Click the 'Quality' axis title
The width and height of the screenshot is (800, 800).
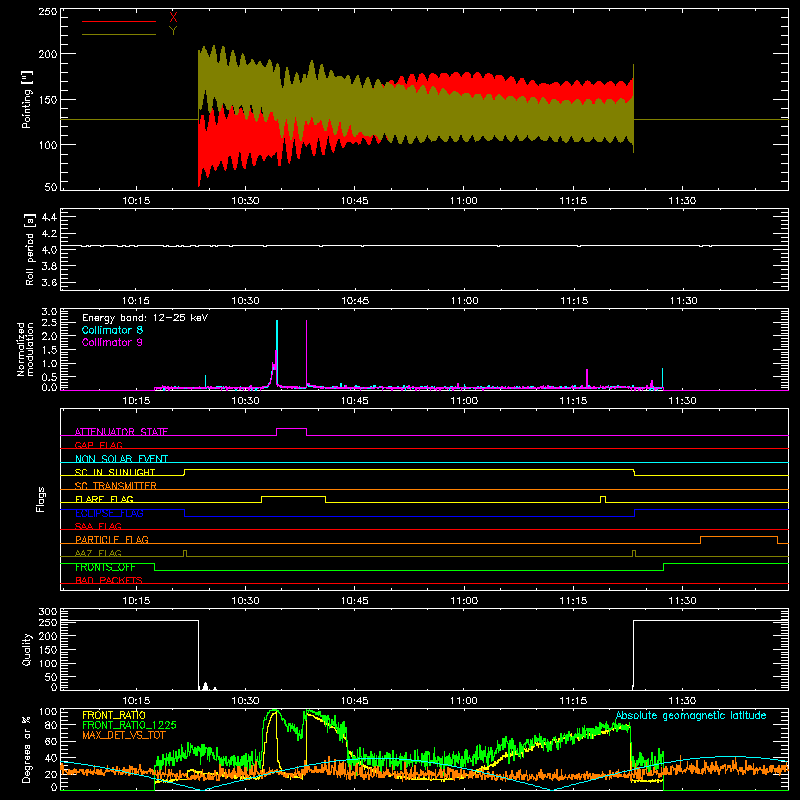[x=27, y=650]
